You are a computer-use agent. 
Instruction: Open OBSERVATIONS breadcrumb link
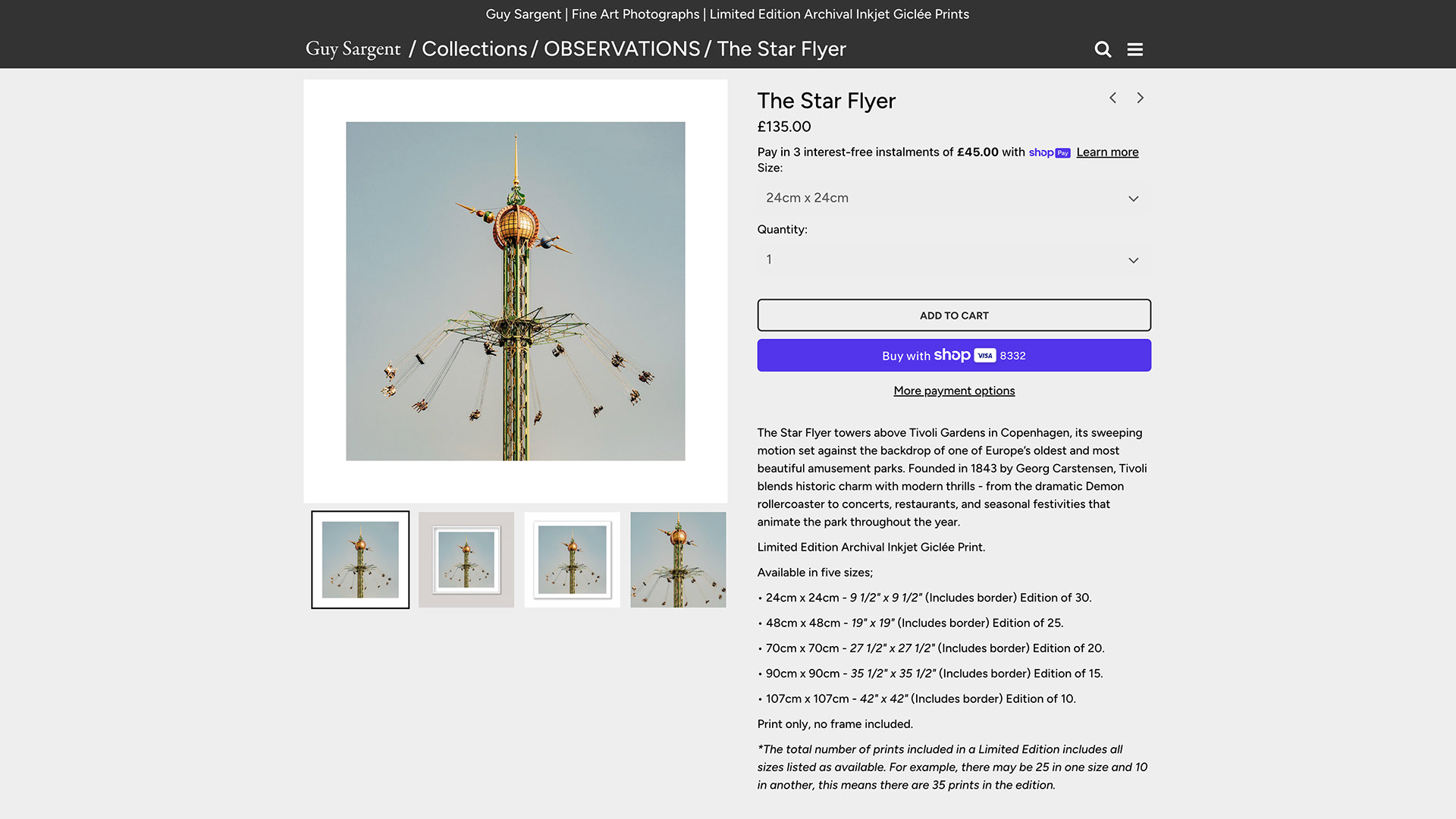point(622,49)
